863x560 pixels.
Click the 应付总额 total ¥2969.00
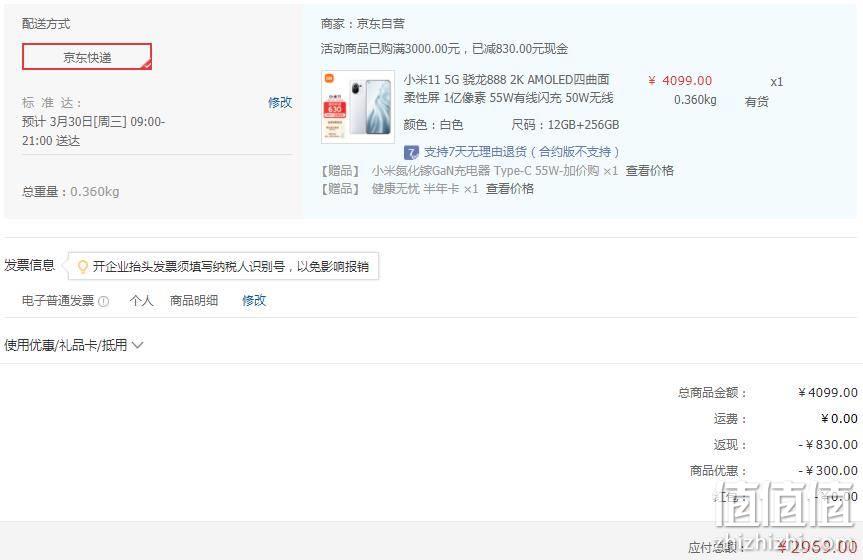817,547
